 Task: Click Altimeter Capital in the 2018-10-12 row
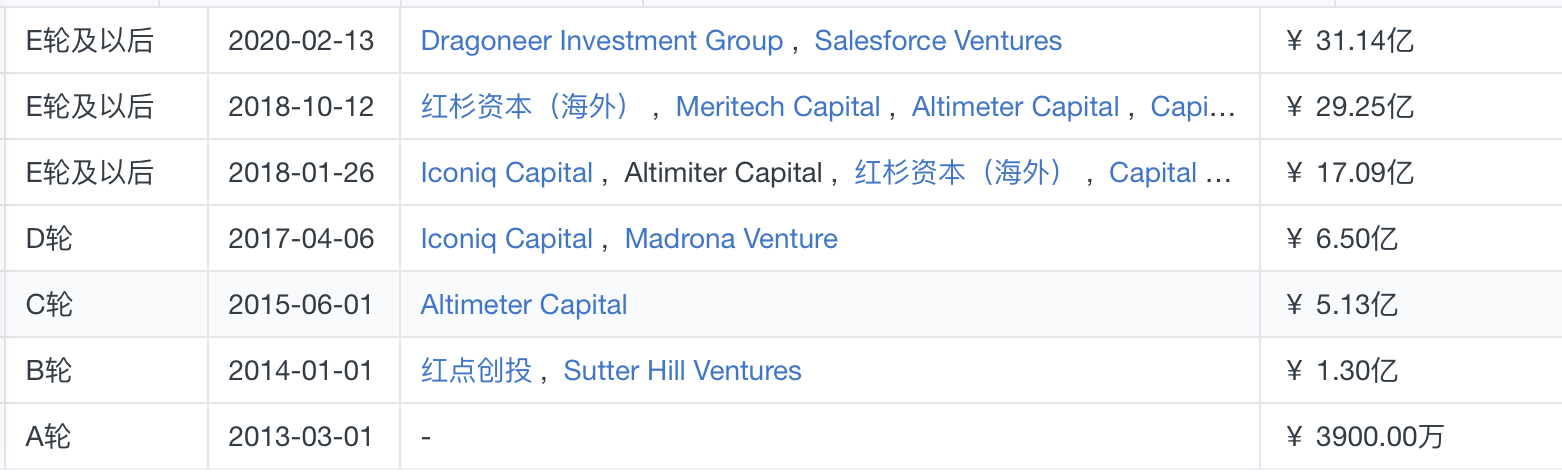pyautogui.click(x=1015, y=107)
